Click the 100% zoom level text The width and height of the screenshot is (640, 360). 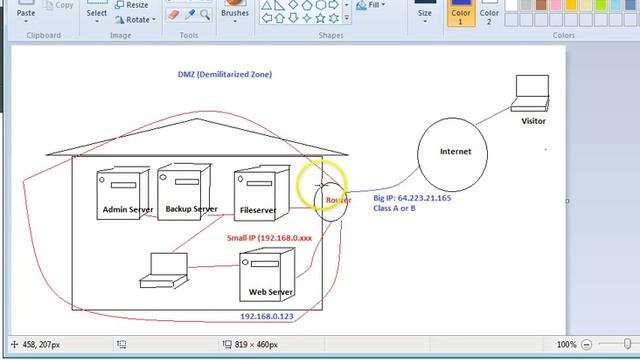click(x=567, y=344)
